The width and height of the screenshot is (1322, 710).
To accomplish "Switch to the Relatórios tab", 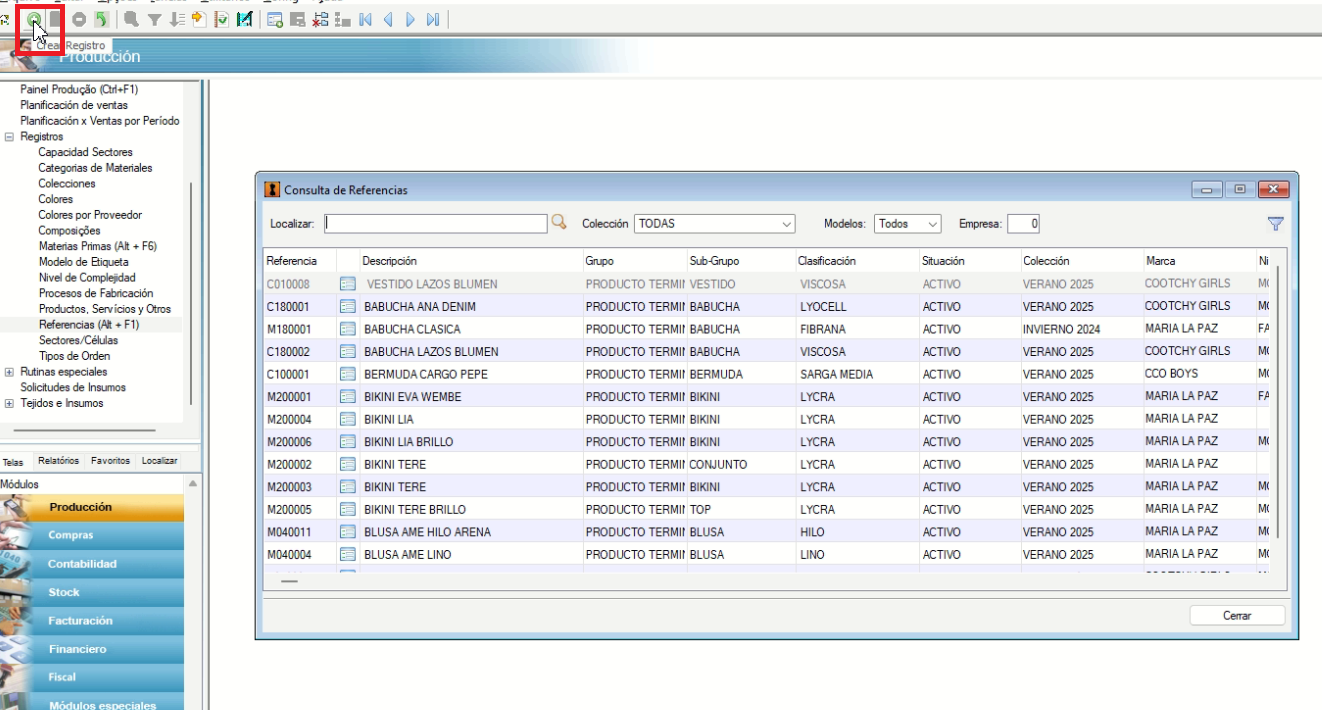I will click(58, 461).
